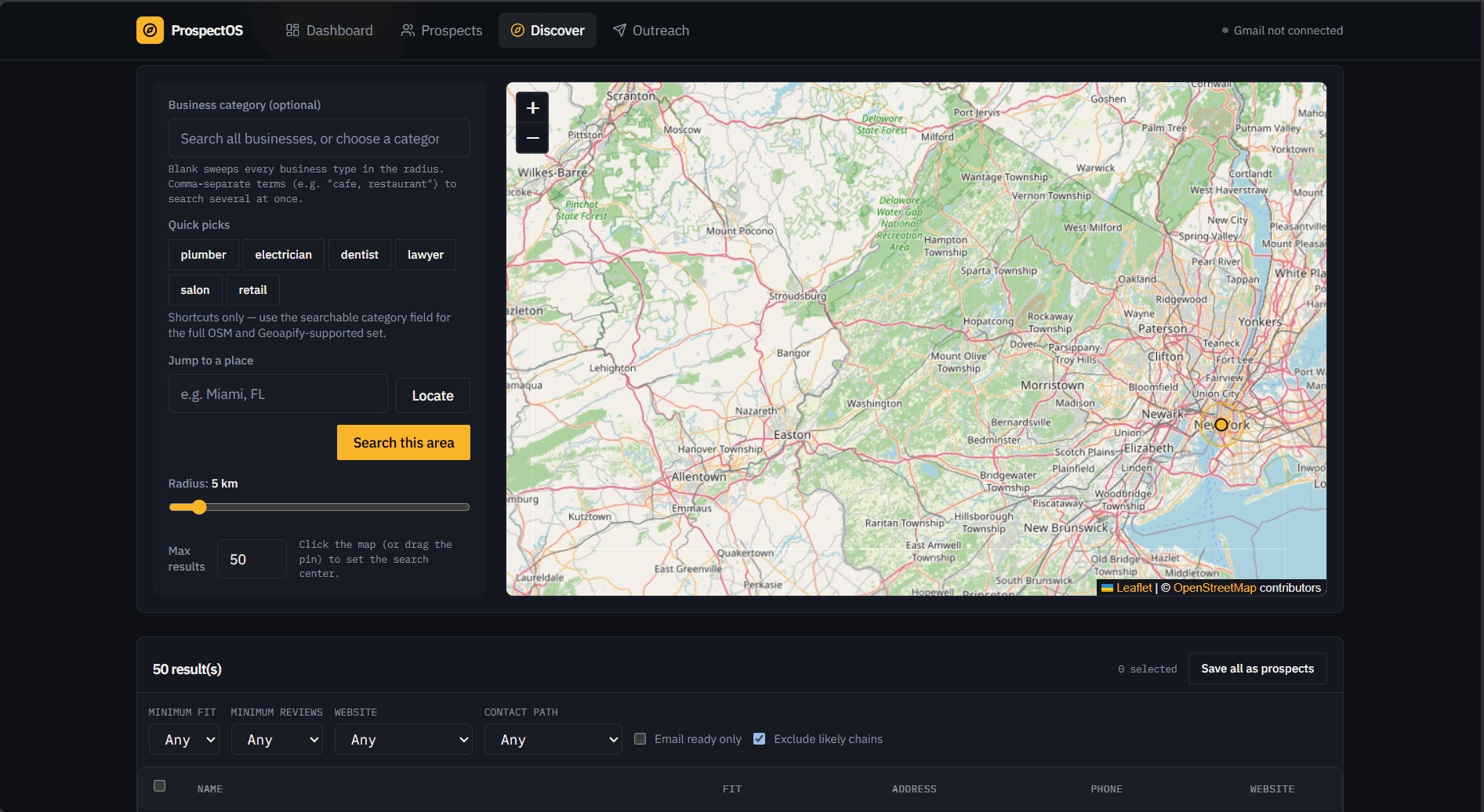Choose the lawyer quick pick
This screenshot has height=812, width=1484.
click(x=425, y=255)
